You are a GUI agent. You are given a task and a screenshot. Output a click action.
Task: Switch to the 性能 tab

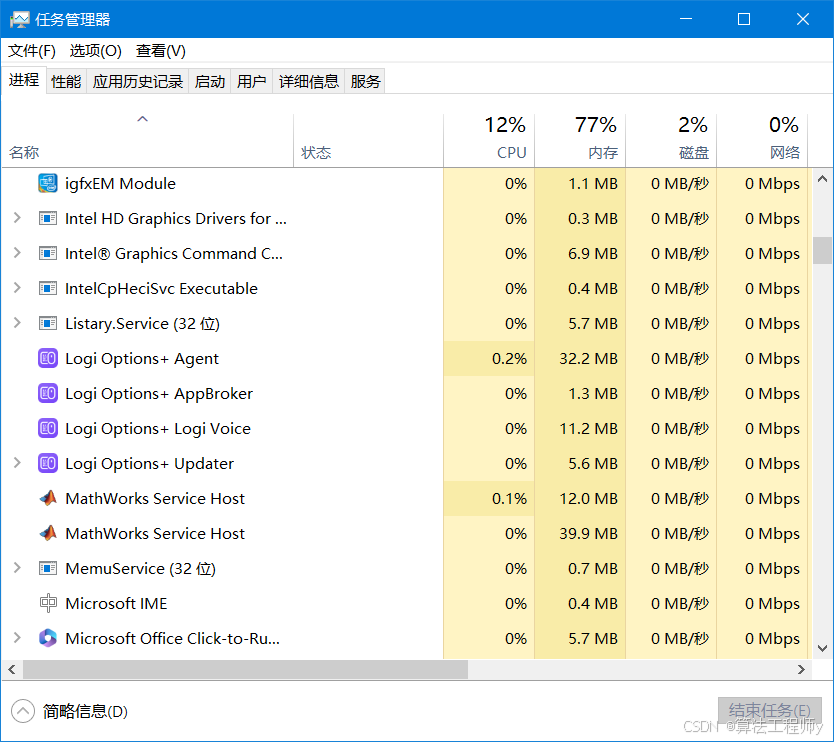tap(66, 81)
